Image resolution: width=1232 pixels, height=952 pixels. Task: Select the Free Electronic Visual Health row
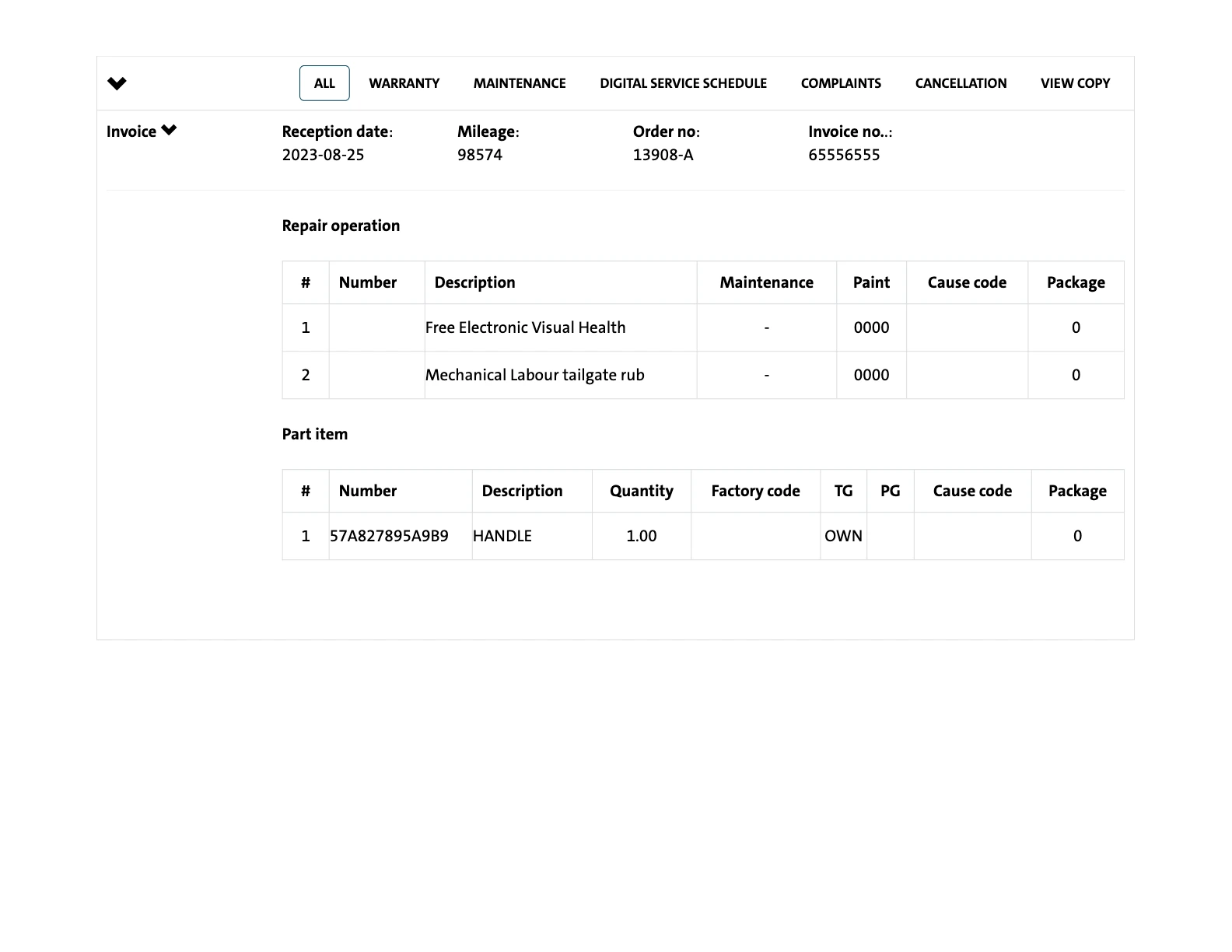tap(525, 327)
